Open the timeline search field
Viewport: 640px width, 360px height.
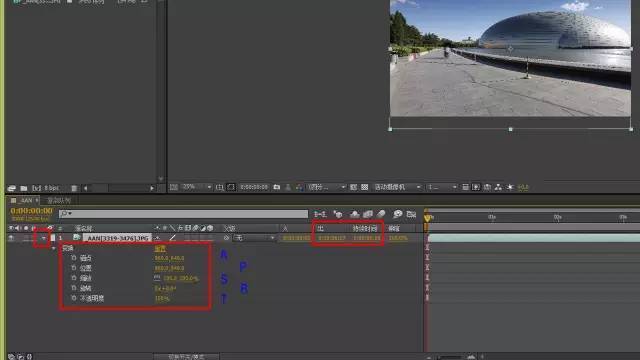183,214
